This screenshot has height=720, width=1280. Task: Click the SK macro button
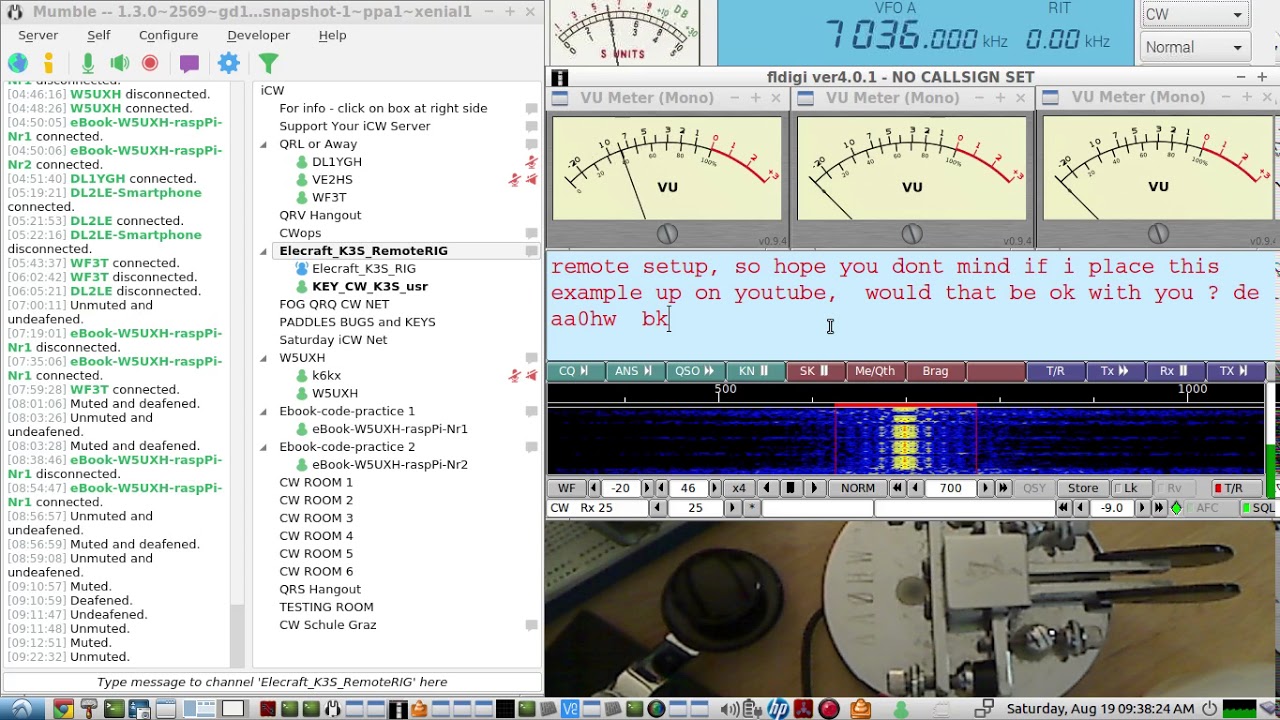pos(814,371)
